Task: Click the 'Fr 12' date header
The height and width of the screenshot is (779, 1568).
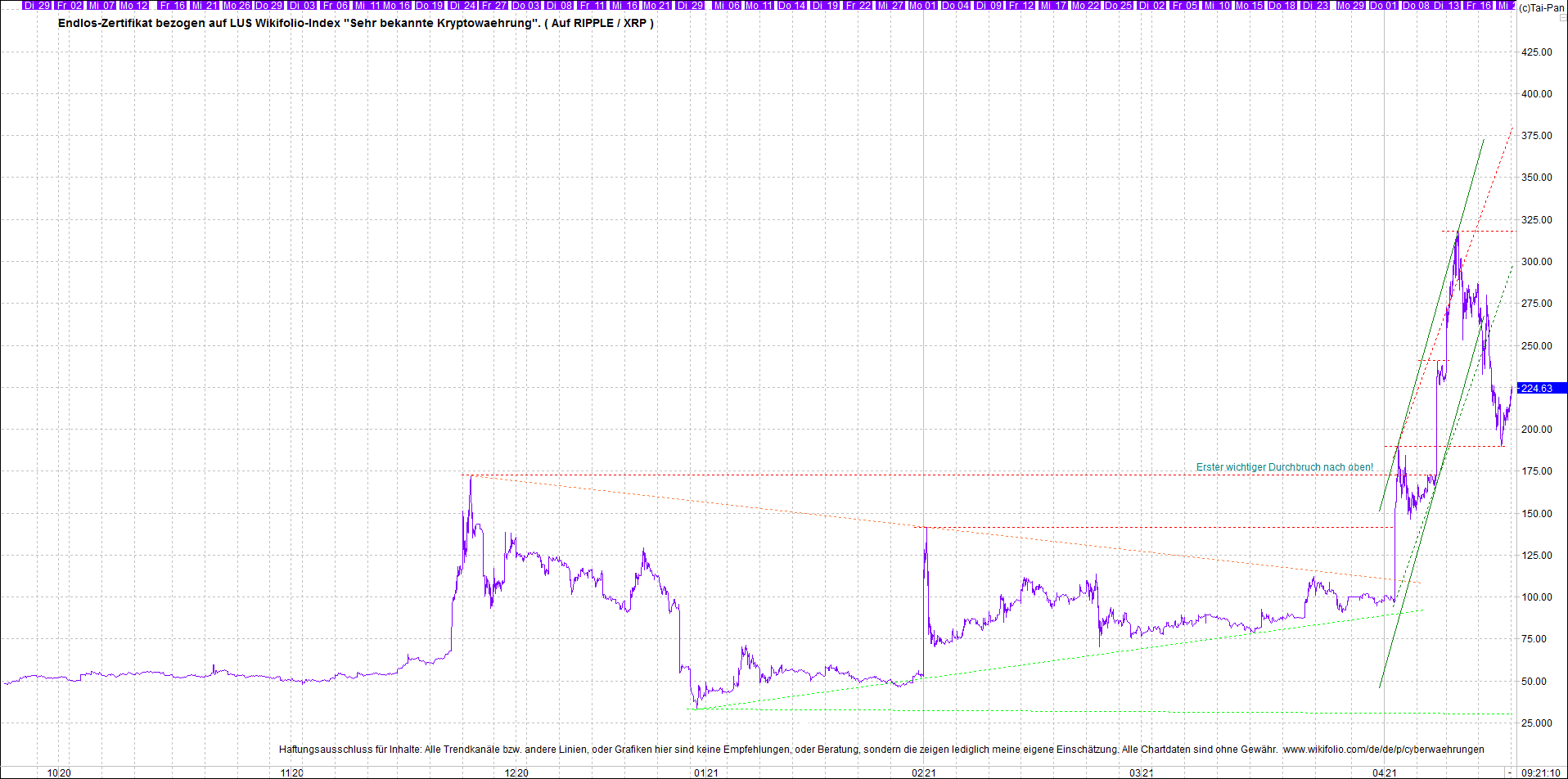Action: click(x=1021, y=5)
